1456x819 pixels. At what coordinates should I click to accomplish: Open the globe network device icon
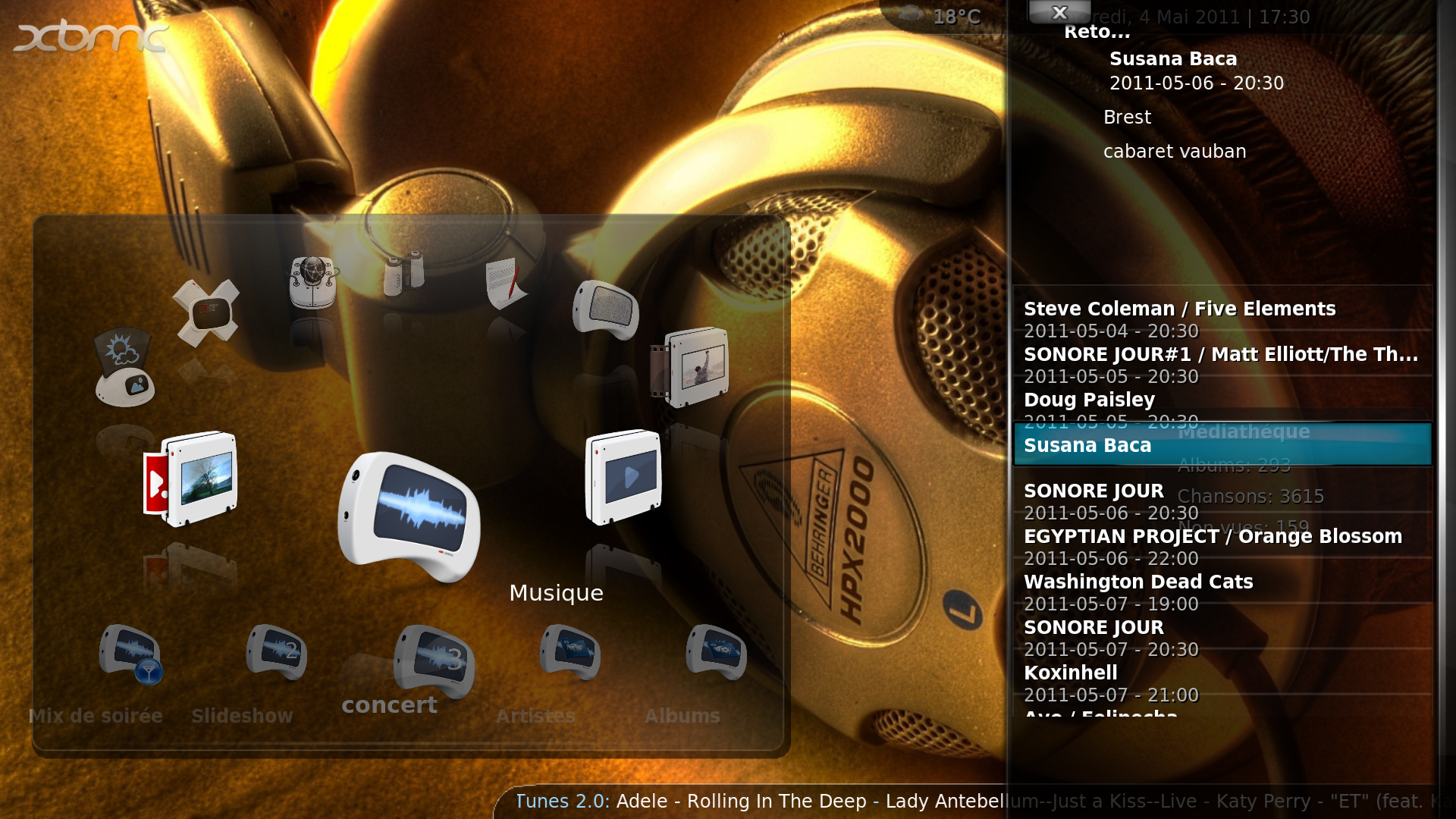[x=312, y=282]
